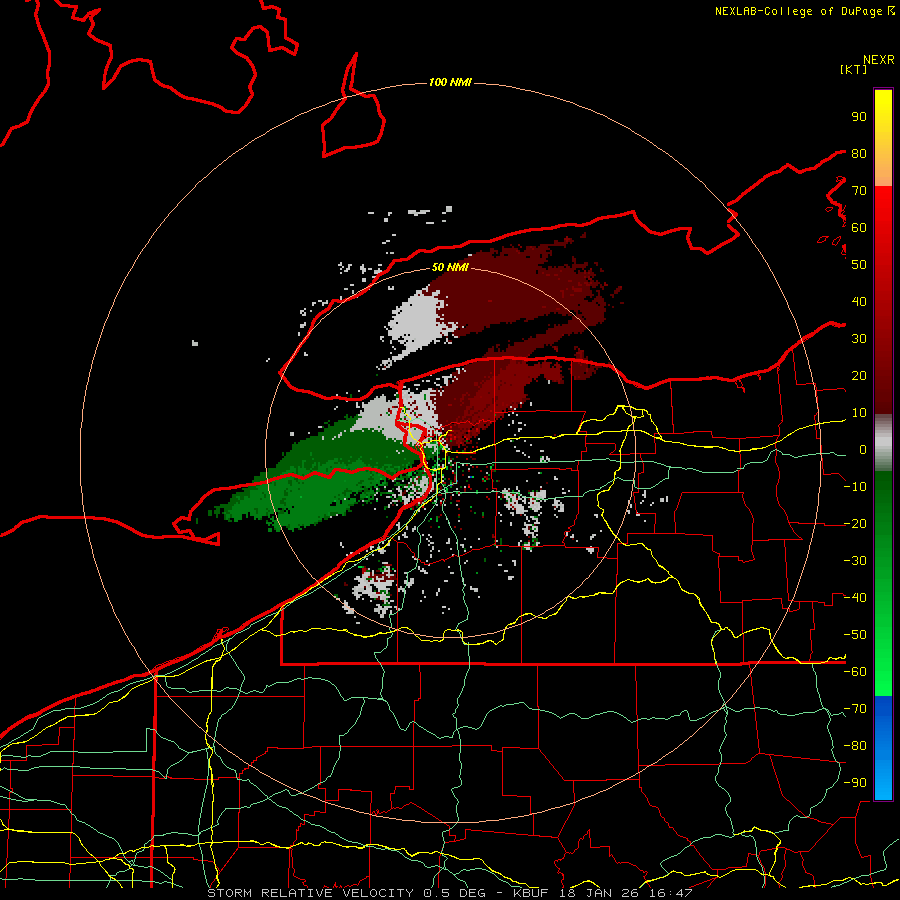Screen dimensions: 900x900
Task: Click the 50 NMI range ring label
Action: [450, 267]
